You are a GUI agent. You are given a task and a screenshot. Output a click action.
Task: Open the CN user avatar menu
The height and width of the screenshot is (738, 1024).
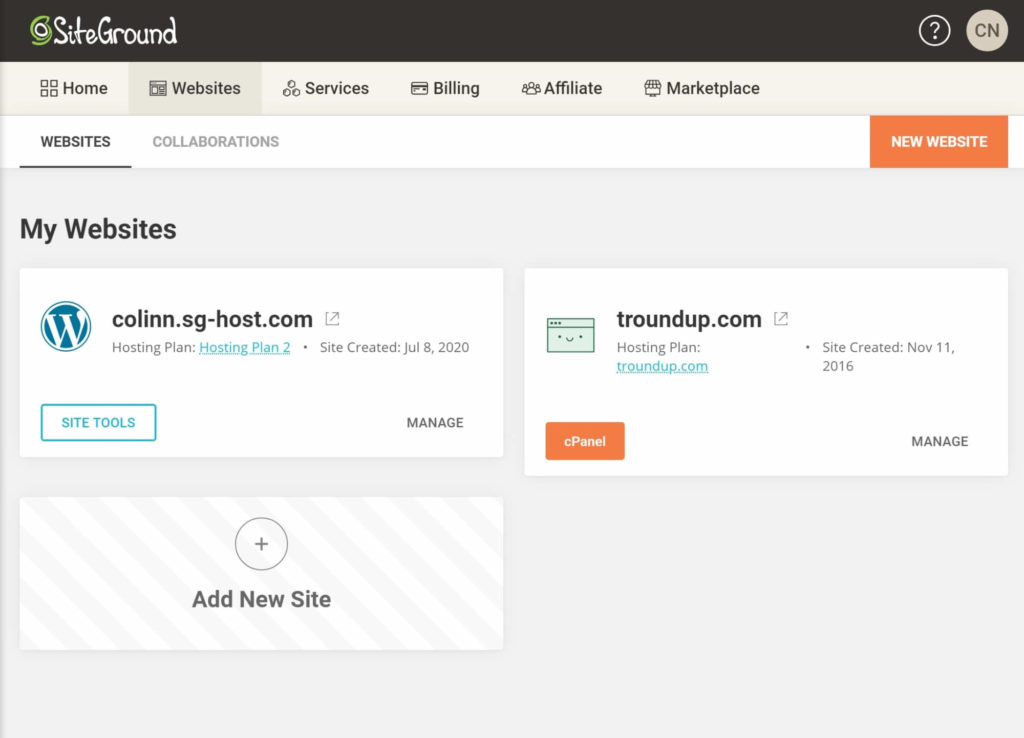(x=987, y=31)
